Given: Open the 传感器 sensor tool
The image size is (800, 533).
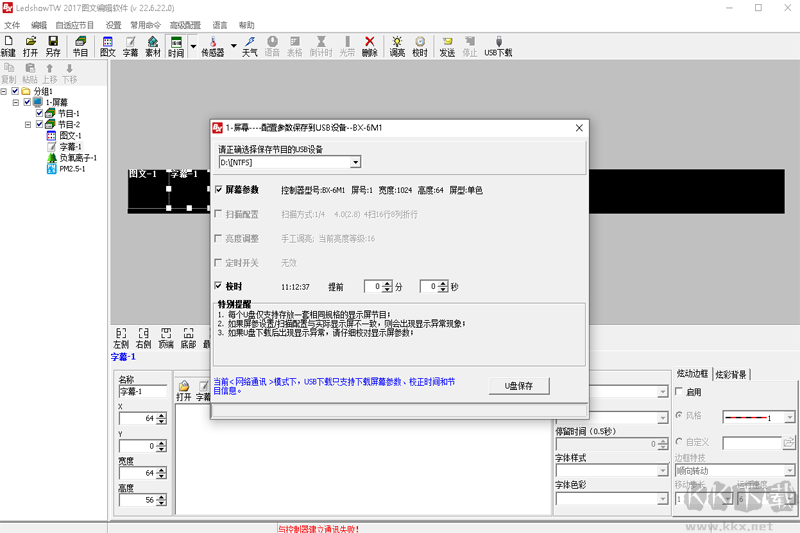Looking at the screenshot, I should 213,46.
